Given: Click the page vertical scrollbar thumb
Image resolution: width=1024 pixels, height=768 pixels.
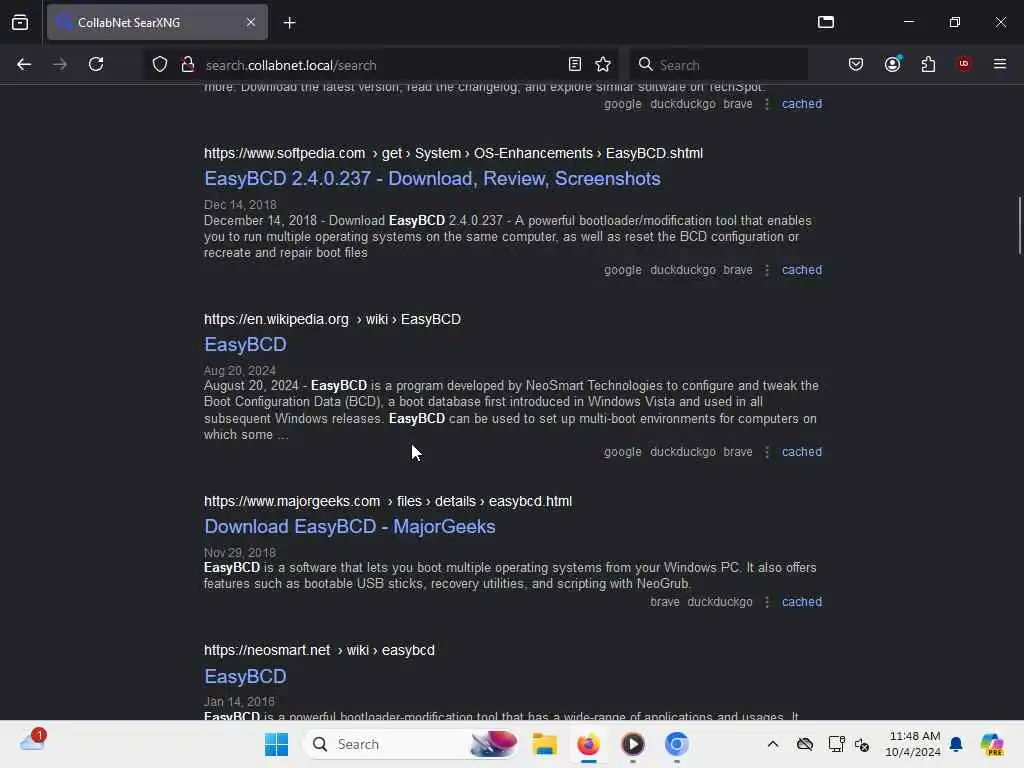Looking at the screenshot, I should click(1019, 225).
